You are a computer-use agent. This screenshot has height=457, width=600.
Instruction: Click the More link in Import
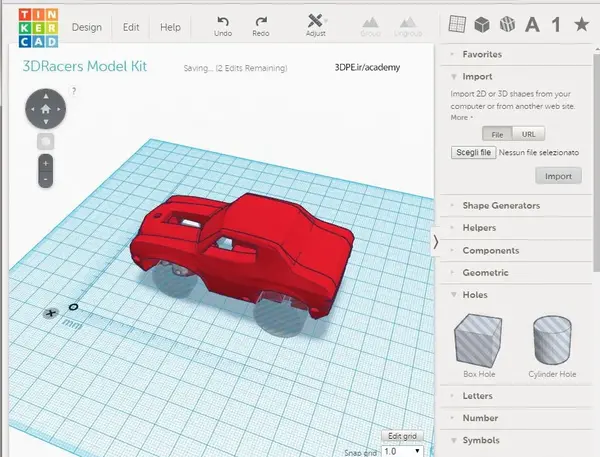click(459, 118)
